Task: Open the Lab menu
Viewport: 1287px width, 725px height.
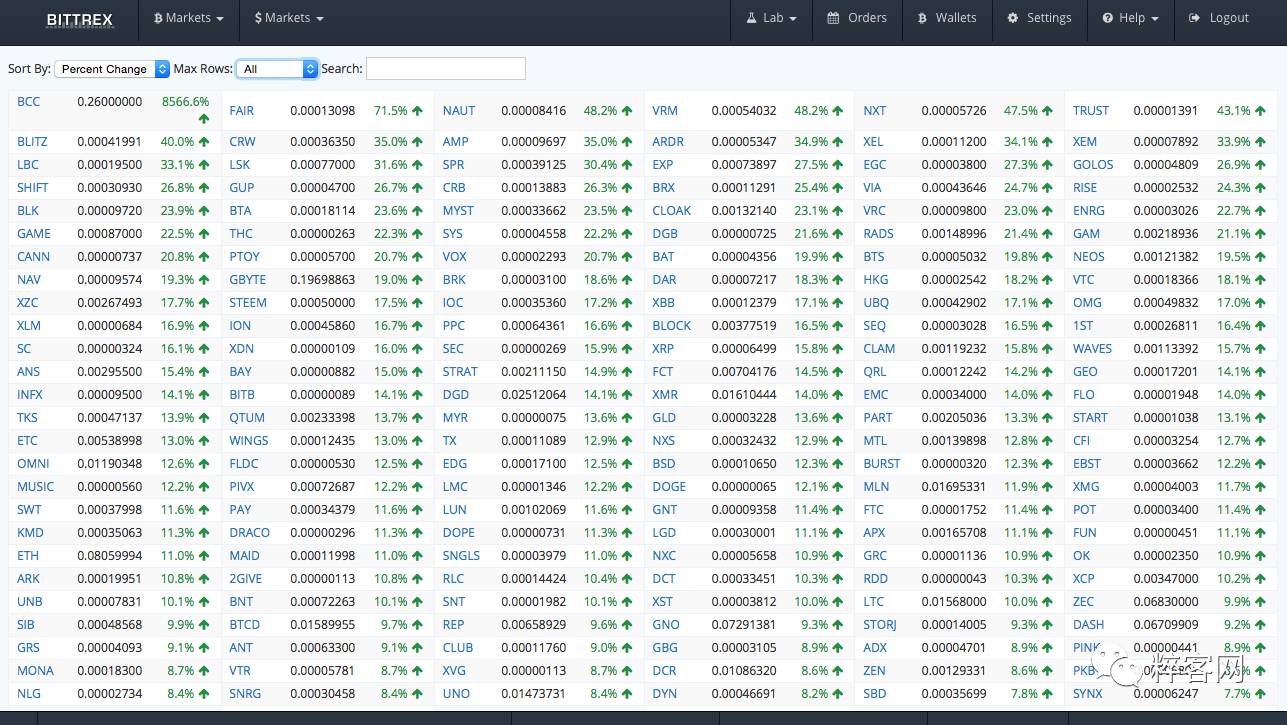Action: (x=772, y=18)
